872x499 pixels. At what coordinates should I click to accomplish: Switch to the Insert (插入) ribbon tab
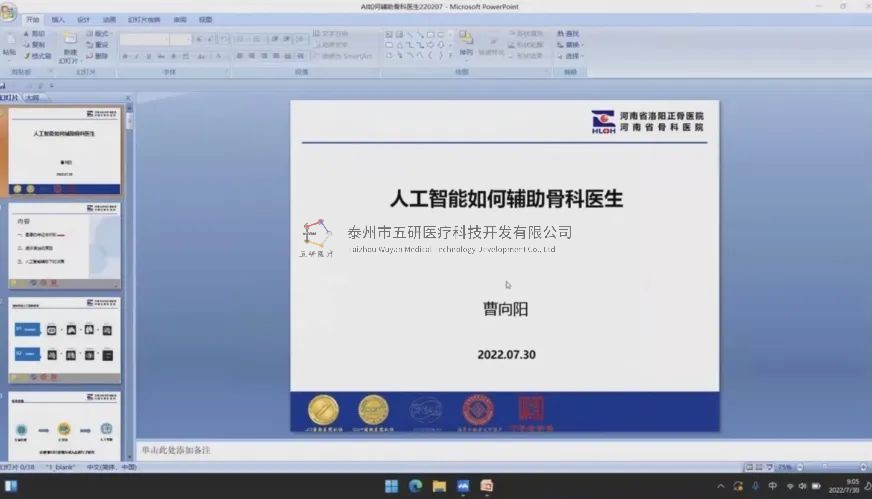coord(58,19)
